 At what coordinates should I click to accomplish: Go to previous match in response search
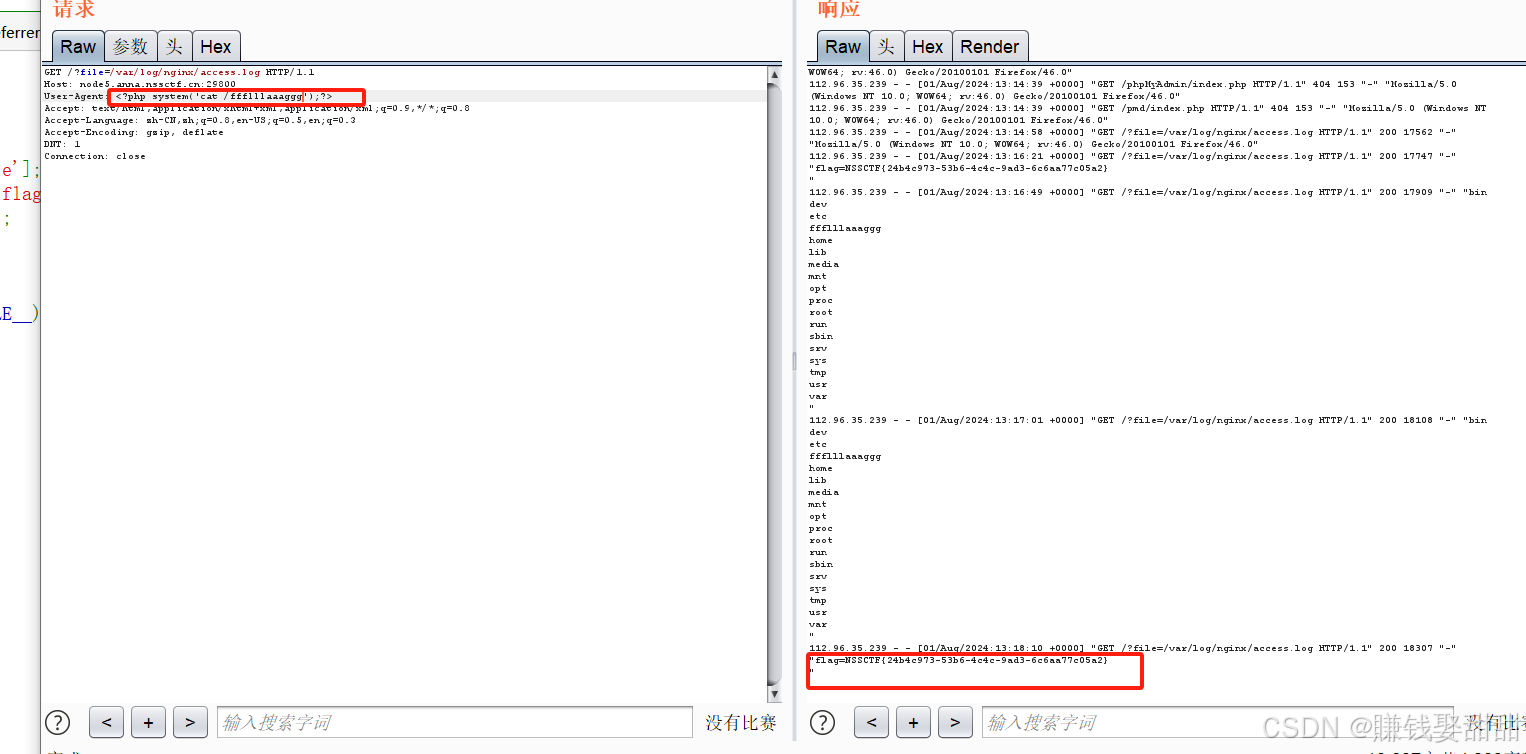(871, 722)
